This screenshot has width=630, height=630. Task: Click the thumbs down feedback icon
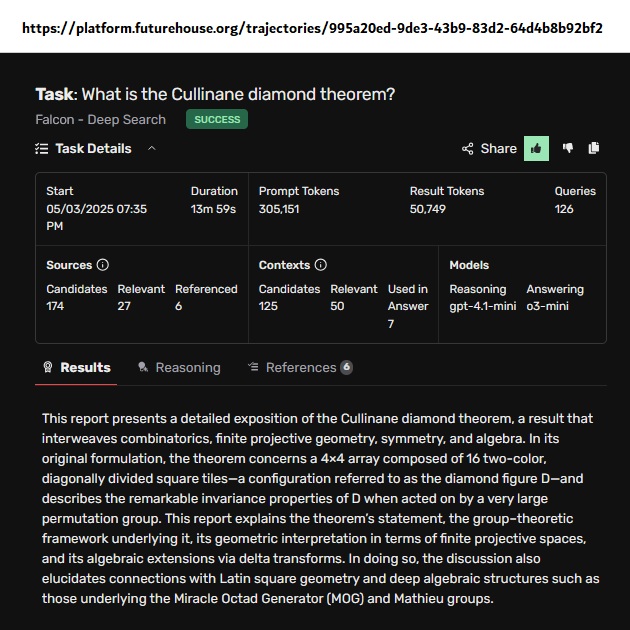568,148
